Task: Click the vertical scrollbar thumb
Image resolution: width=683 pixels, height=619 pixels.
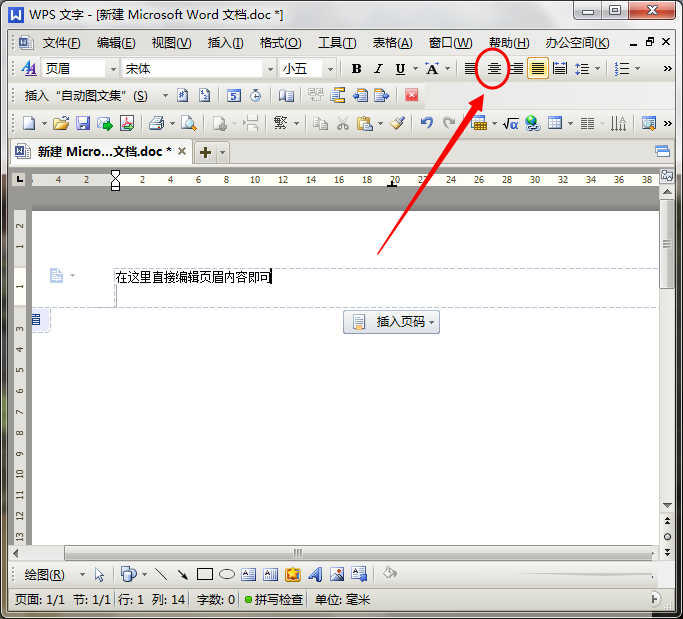Action: [x=666, y=244]
